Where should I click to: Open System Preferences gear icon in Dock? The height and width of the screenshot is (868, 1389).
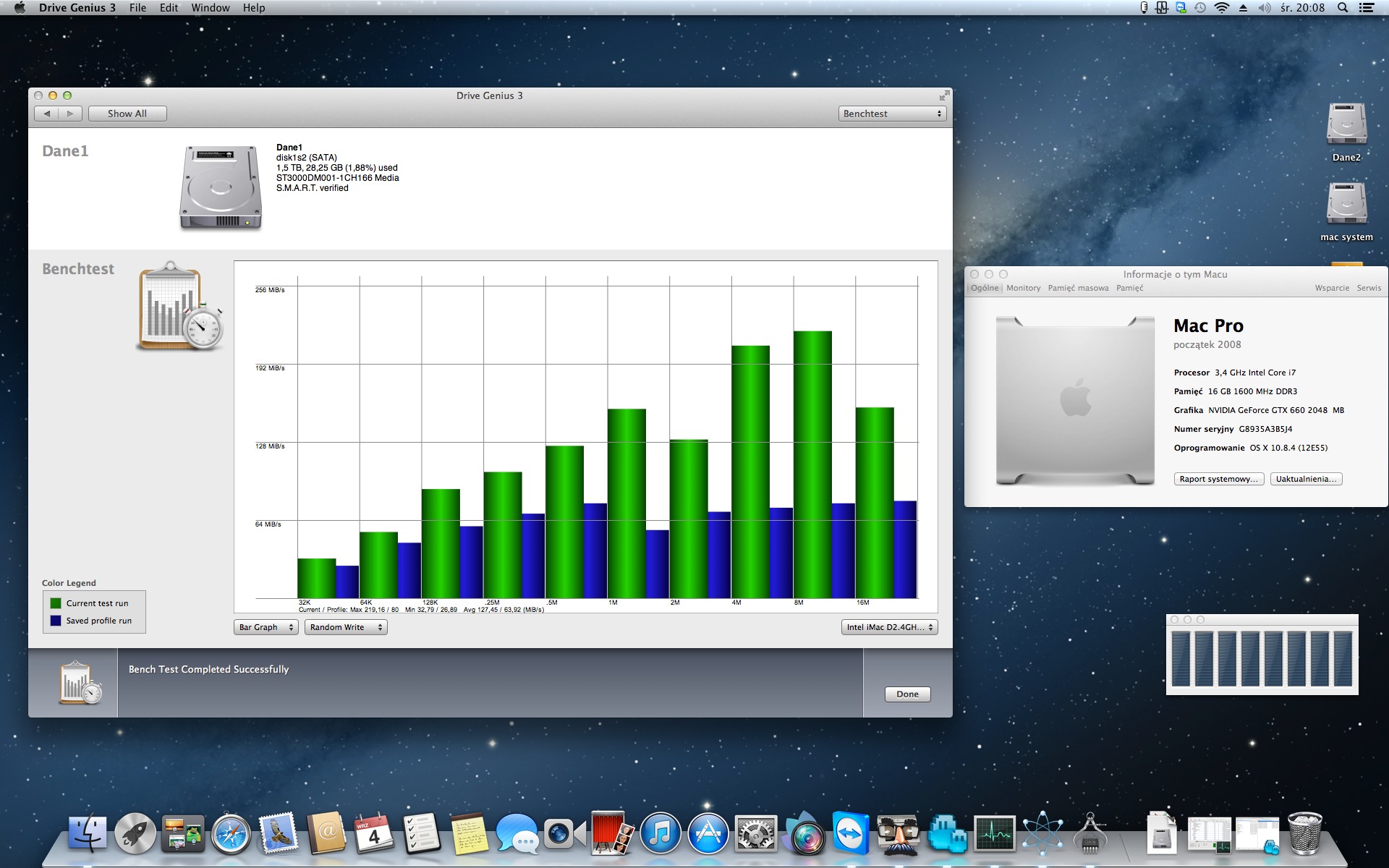[756, 833]
